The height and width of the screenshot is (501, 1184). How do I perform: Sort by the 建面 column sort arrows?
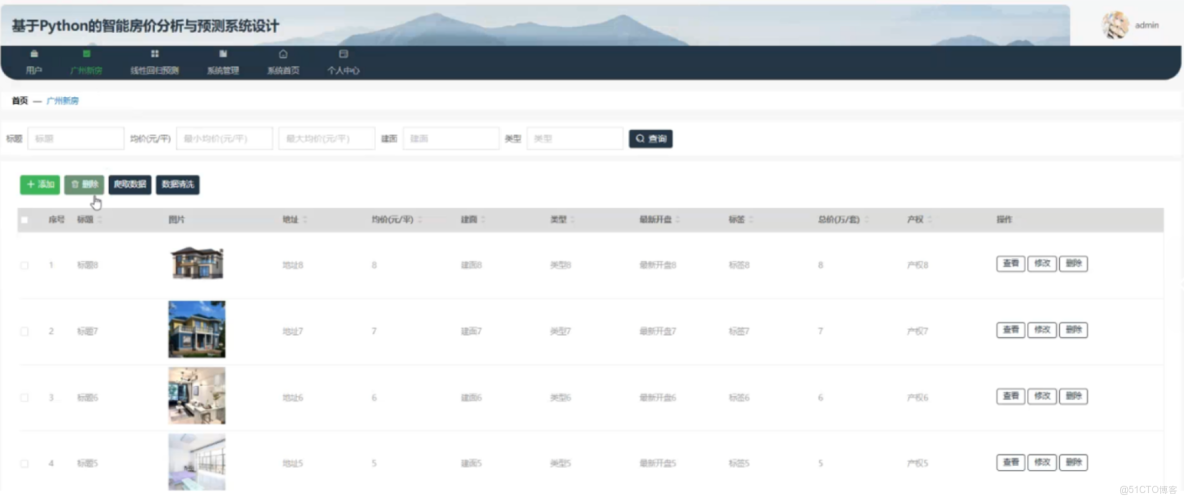point(483,220)
